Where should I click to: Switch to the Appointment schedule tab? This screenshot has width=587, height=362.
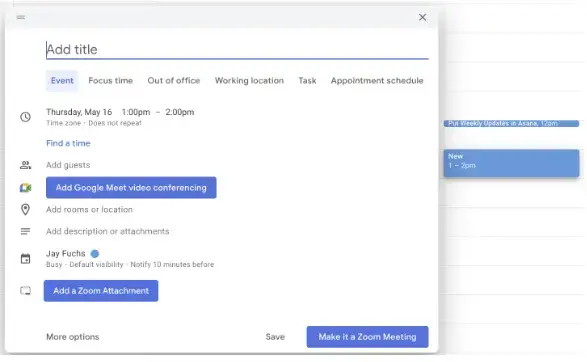click(x=377, y=80)
